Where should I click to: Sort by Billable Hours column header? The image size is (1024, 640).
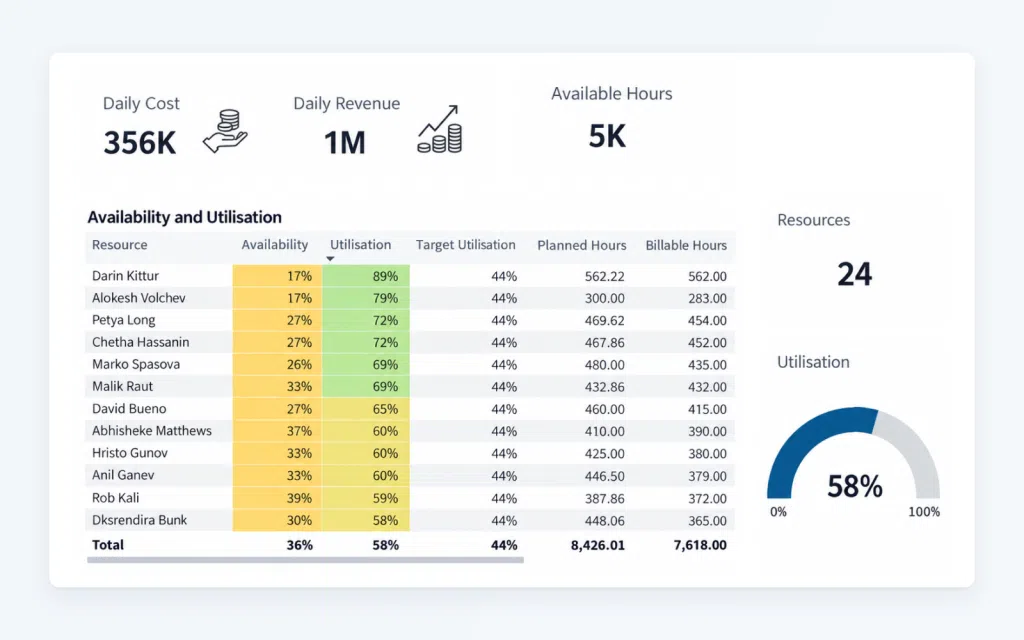point(686,246)
